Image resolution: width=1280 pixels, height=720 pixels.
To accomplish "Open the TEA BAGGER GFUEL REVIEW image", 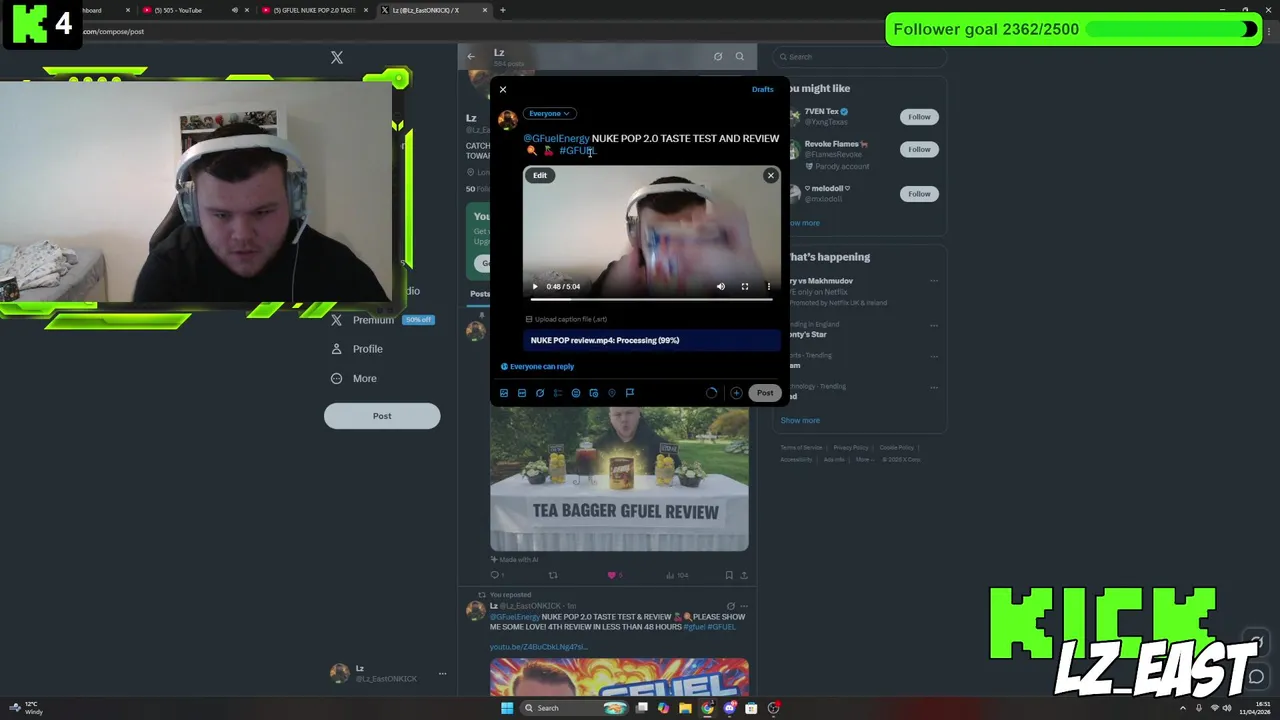I will pyautogui.click(x=619, y=480).
